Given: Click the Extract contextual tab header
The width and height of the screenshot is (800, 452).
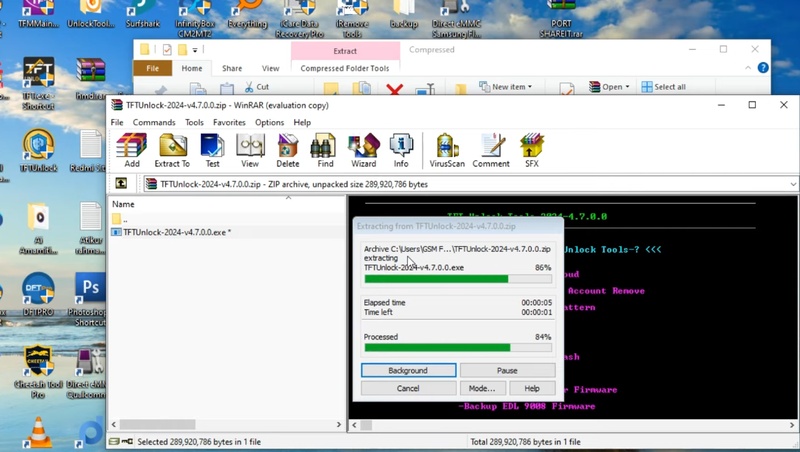Looking at the screenshot, I should pyautogui.click(x=345, y=51).
